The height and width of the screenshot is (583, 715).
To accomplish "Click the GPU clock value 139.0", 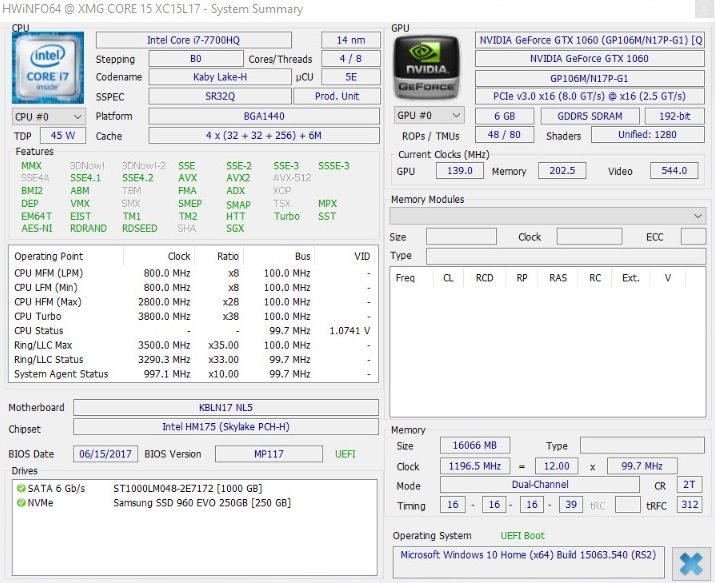I will coord(460,170).
